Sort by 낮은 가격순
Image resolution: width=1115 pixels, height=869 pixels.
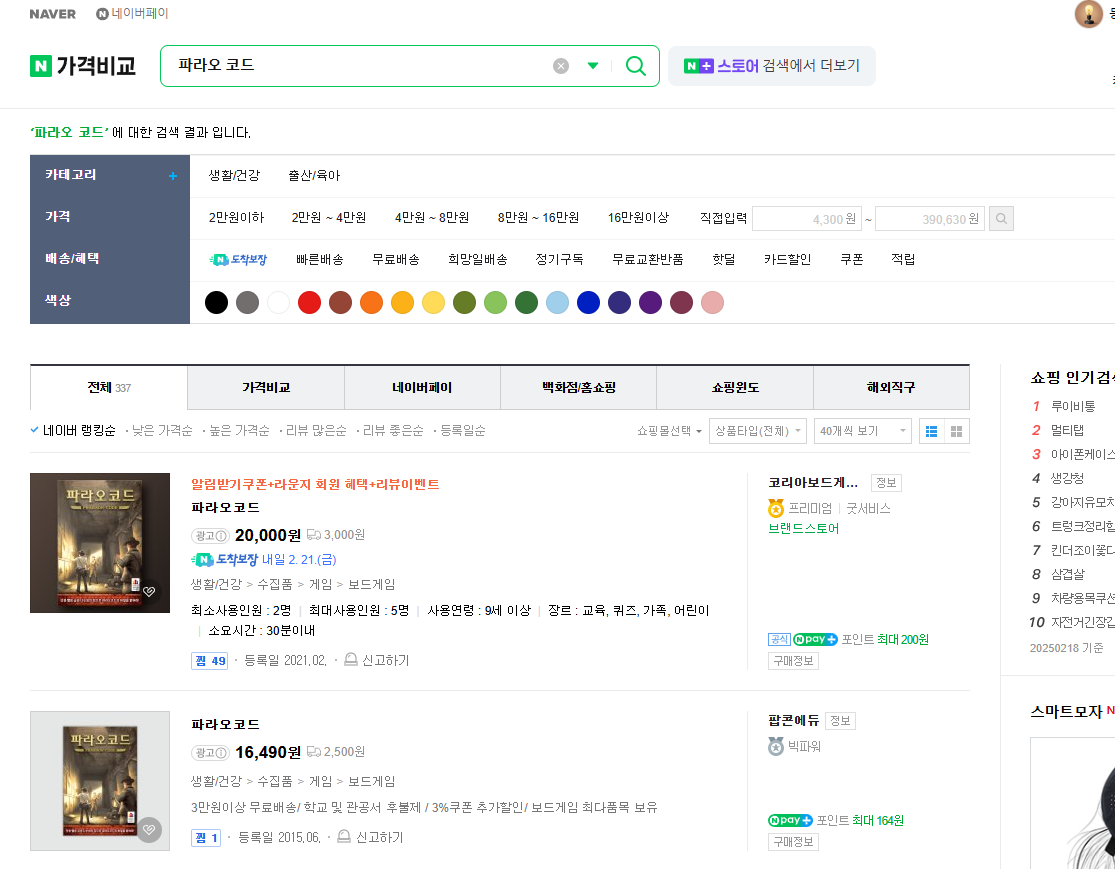pyautogui.click(x=161, y=431)
